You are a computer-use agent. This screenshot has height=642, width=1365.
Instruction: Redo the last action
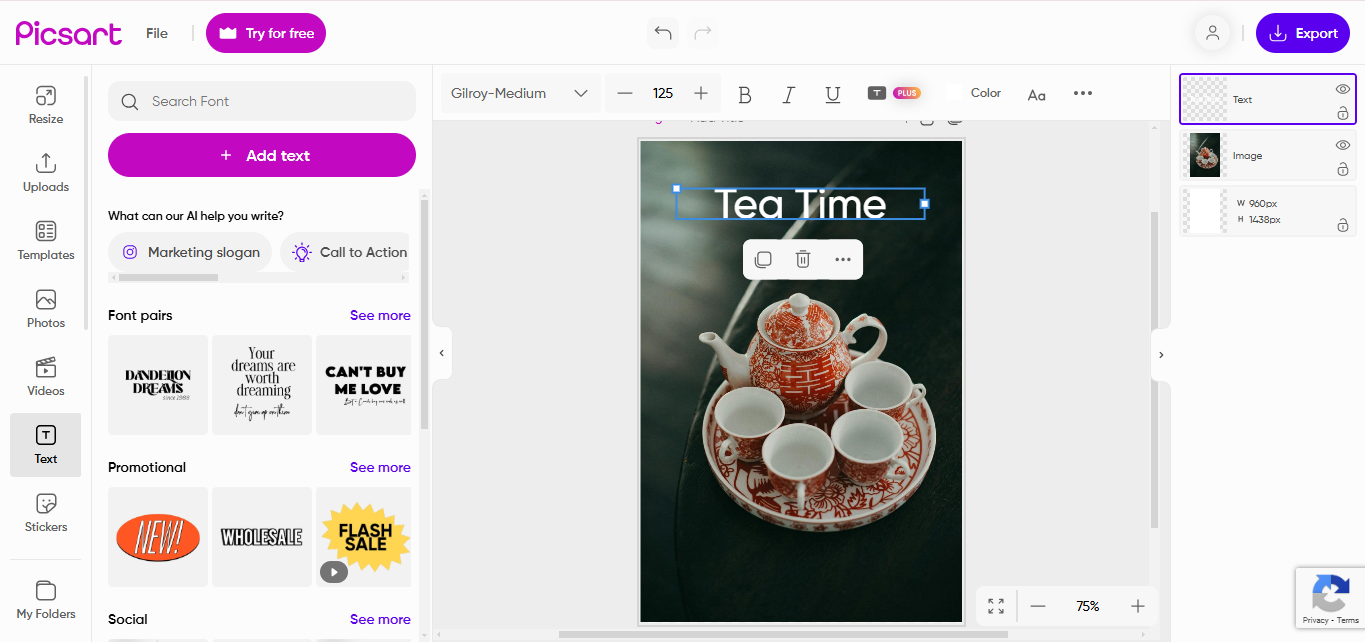pos(703,33)
